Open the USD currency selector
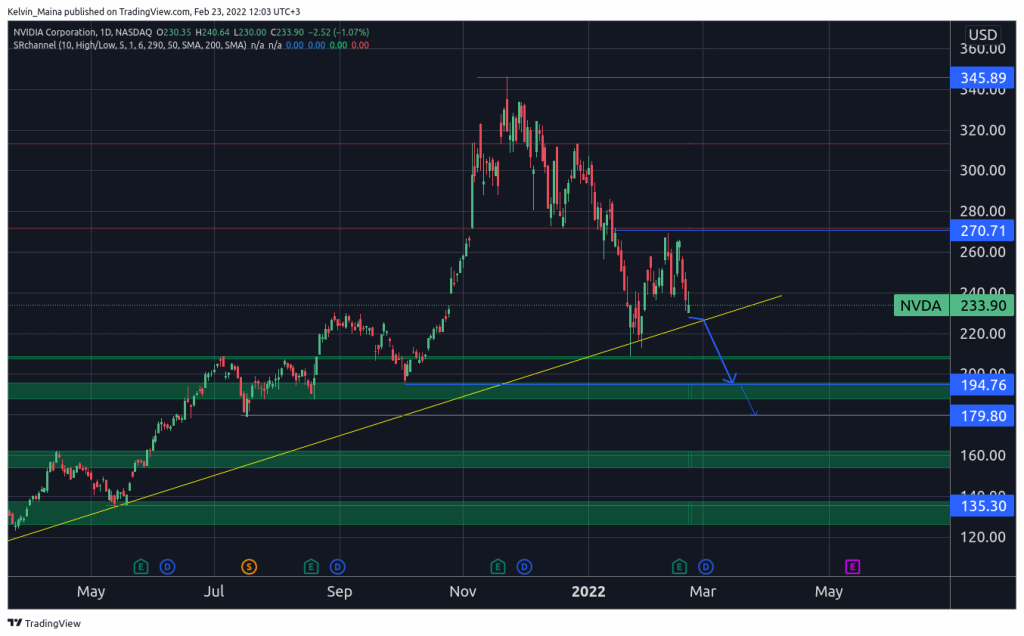The image size is (1024, 636). point(982,35)
